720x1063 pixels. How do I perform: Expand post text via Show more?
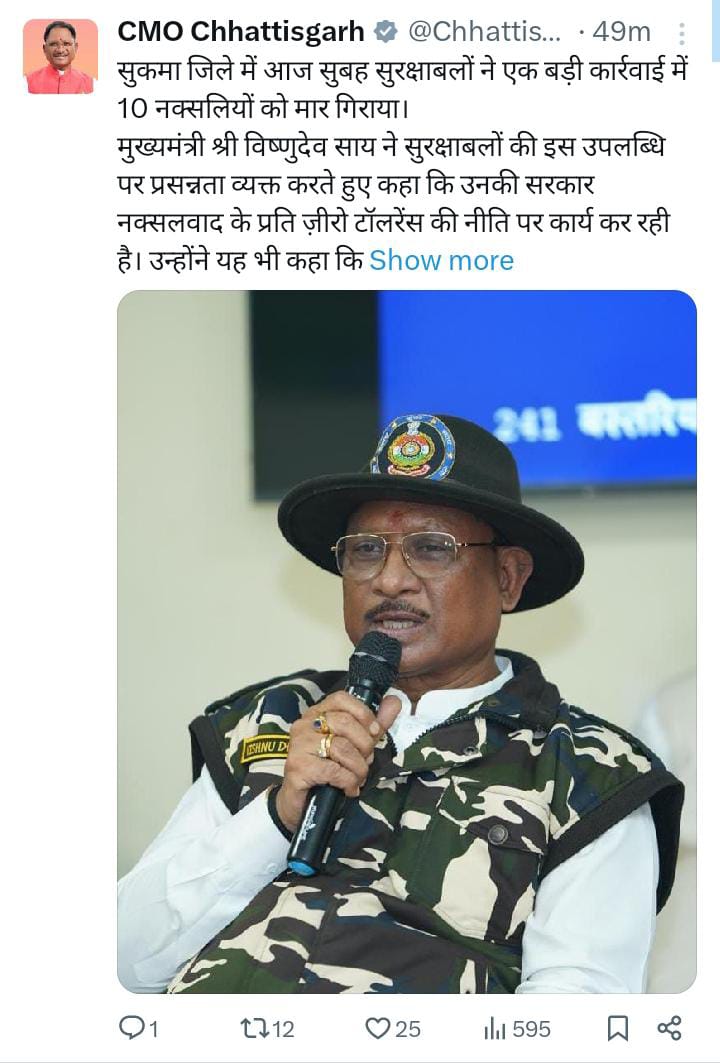(x=441, y=260)
